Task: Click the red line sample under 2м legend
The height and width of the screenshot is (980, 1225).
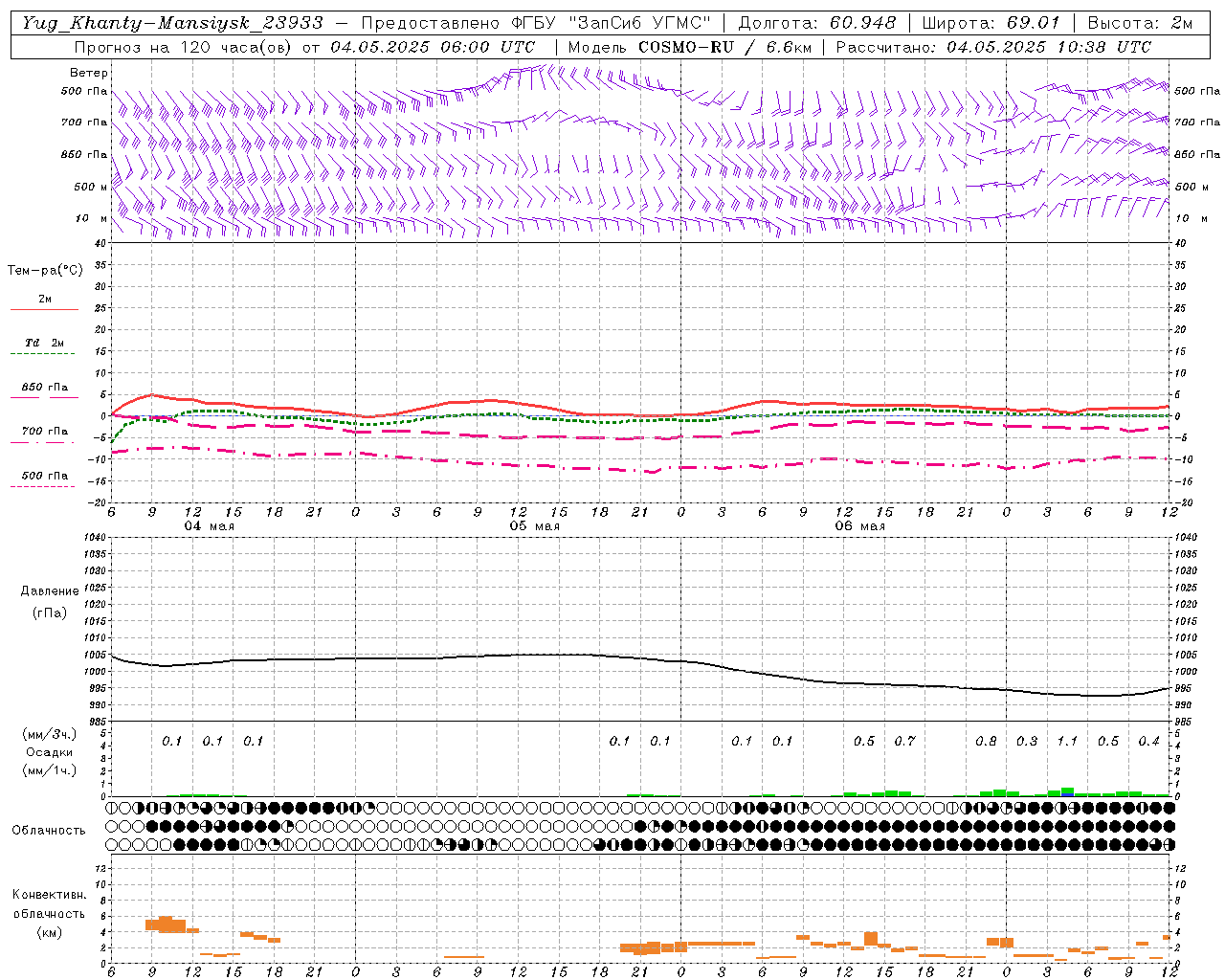Action: point(45,310)
